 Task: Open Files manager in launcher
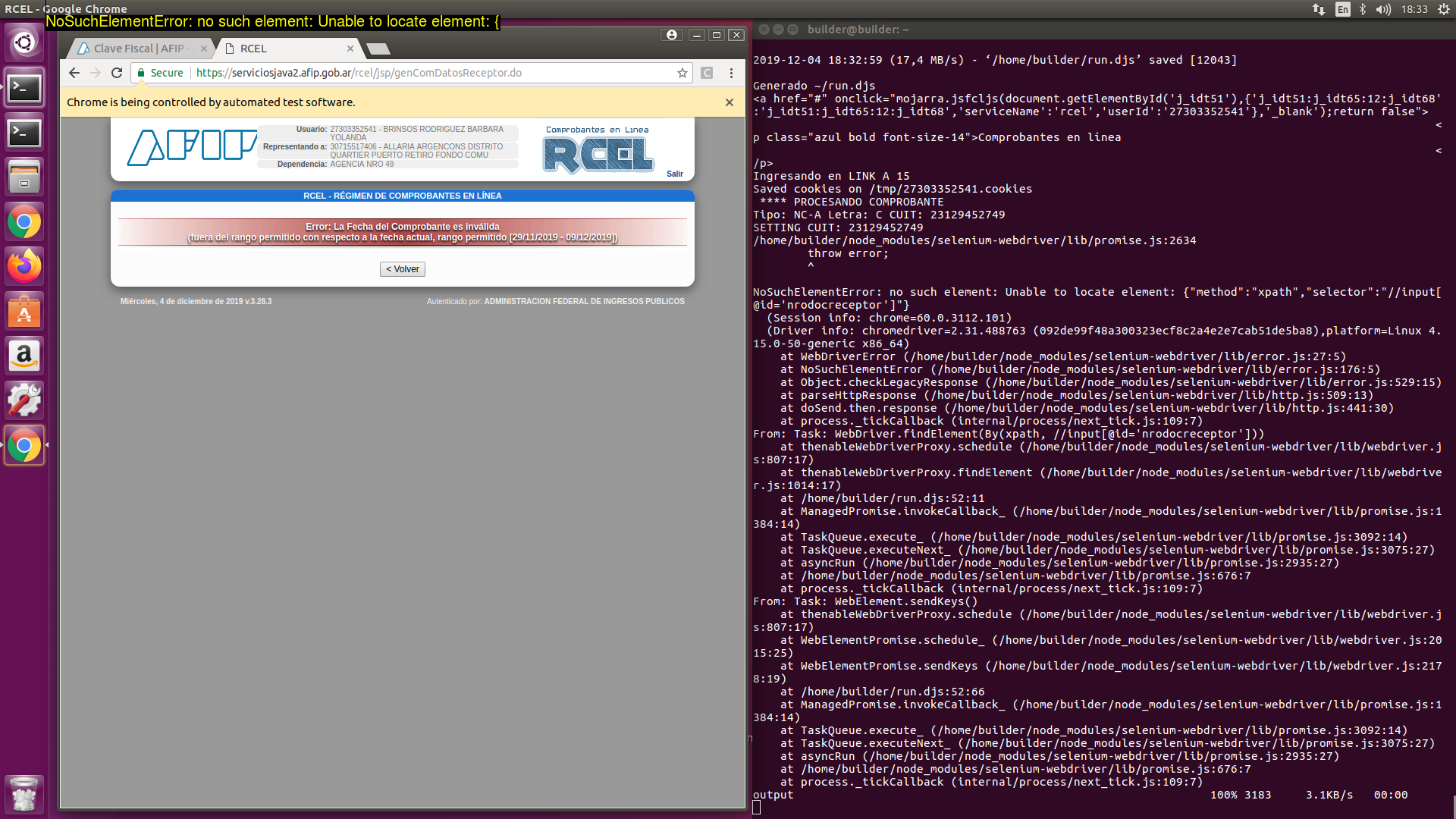click(24, 177)
